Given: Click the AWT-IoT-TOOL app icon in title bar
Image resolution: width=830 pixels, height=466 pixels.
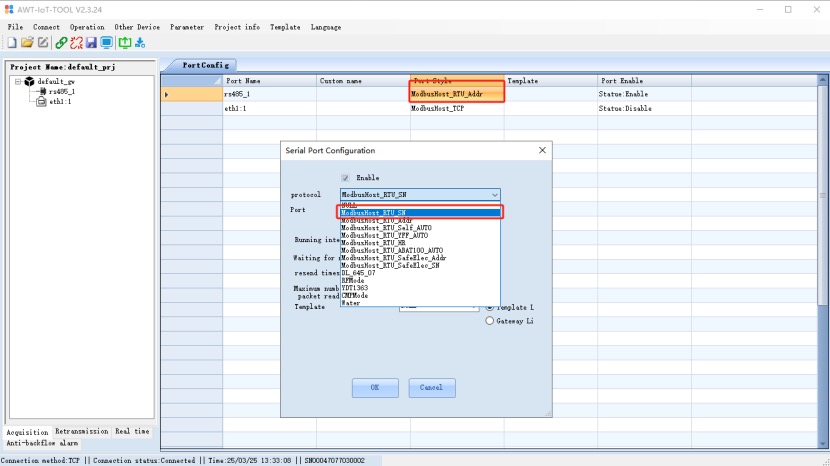Looking at the screenshot, I should click(x=9, y=10).
